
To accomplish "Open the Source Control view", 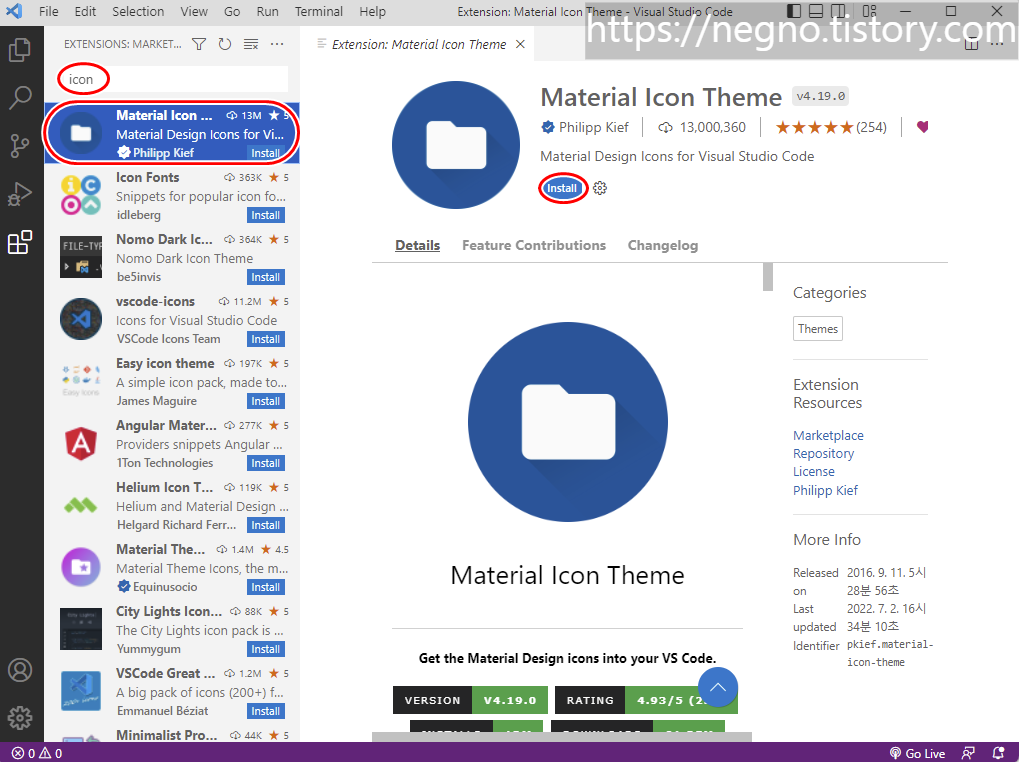I will [20, 146].
